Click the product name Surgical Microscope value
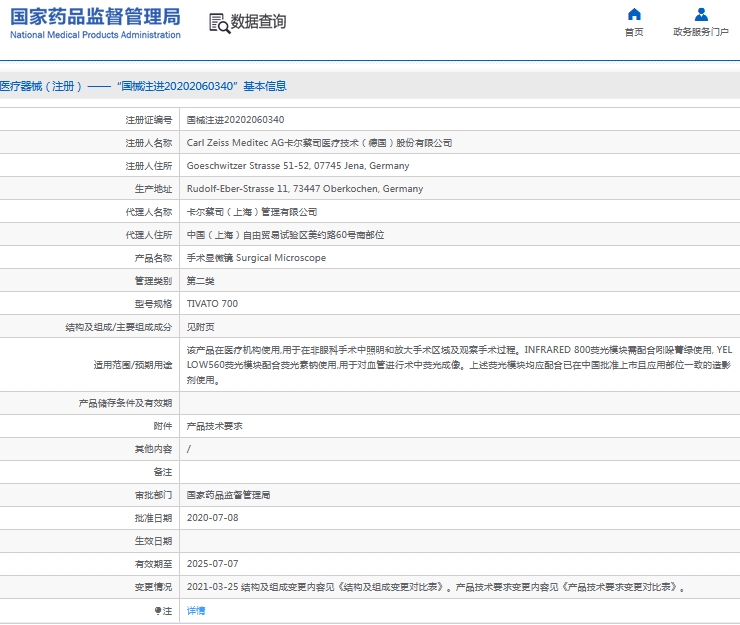740x625 pixels. tap(256, 258)
